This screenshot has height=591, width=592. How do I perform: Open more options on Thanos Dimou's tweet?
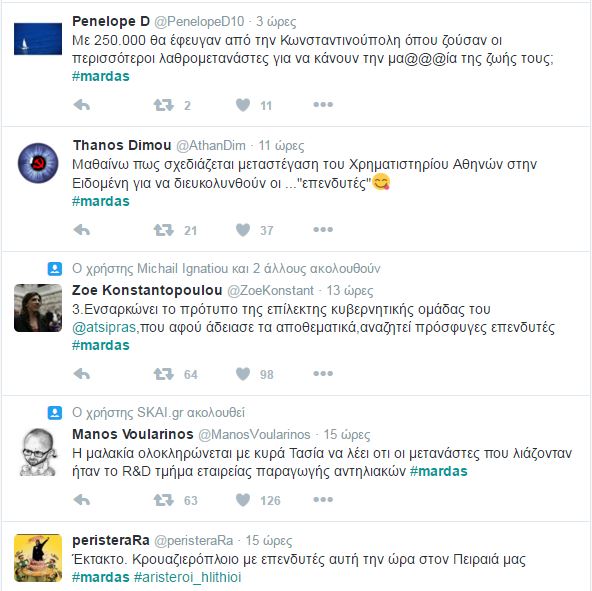tap(323, 229)
